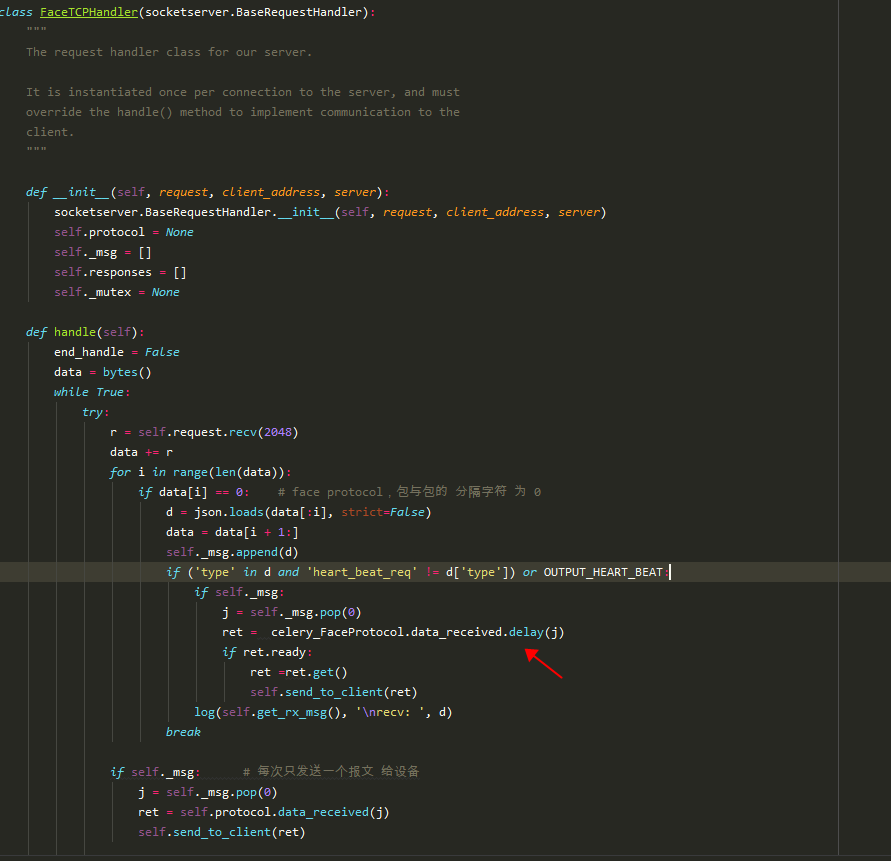Click the last self.send_to_client(ret) line
Viewport: 891px width, 861px height.
pos(222,832)
